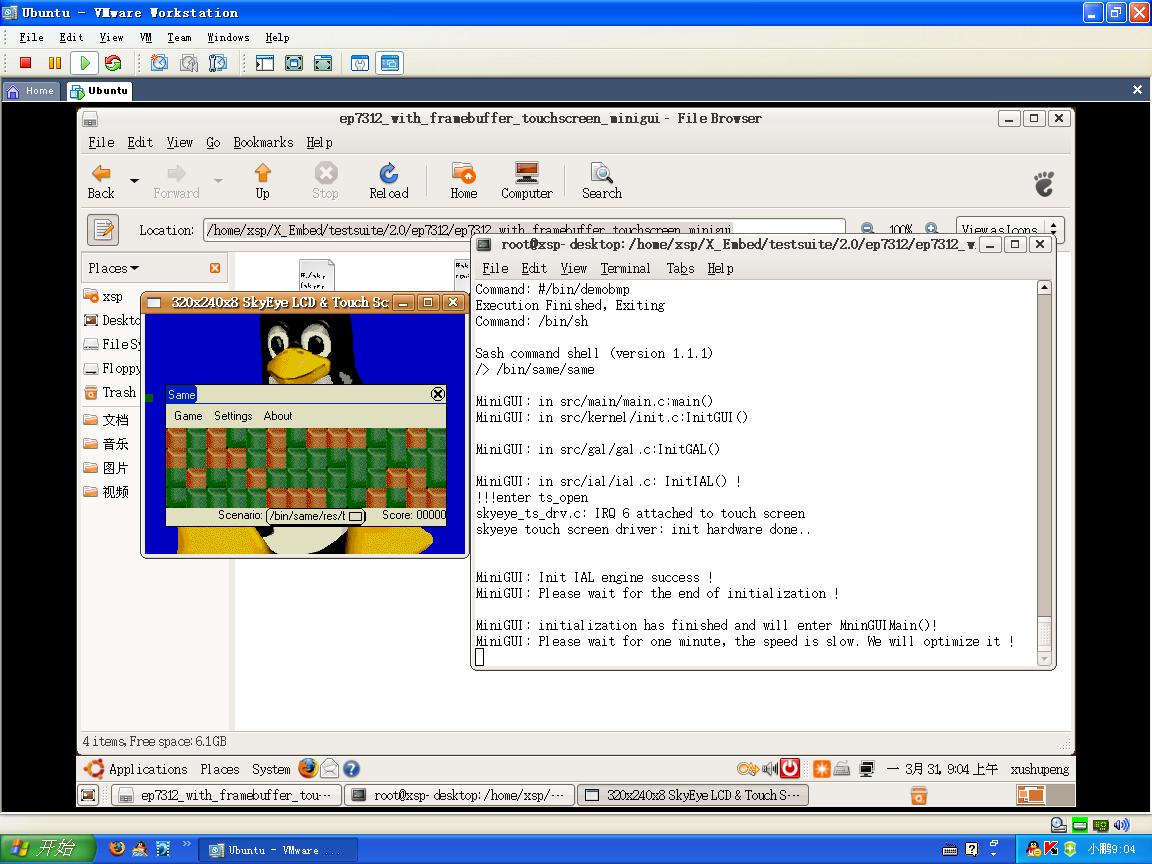The width and height of the screenshot is (1152, 864).
Task: Show or hide VMware sidebar icon
Action: tap(264, 63)
